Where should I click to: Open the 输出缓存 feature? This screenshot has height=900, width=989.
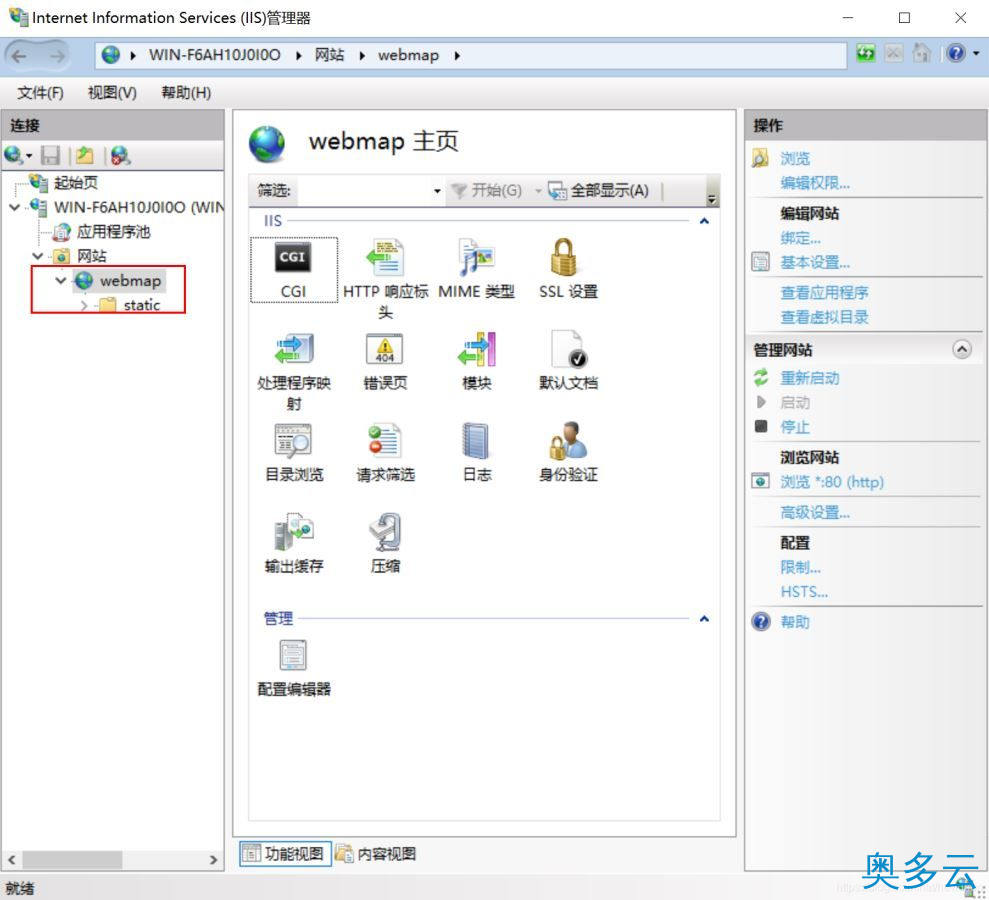click(294, 544)
